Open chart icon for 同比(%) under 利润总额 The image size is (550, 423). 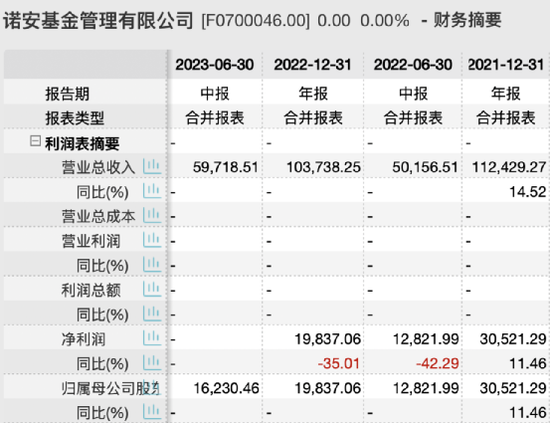pos(152,314)
